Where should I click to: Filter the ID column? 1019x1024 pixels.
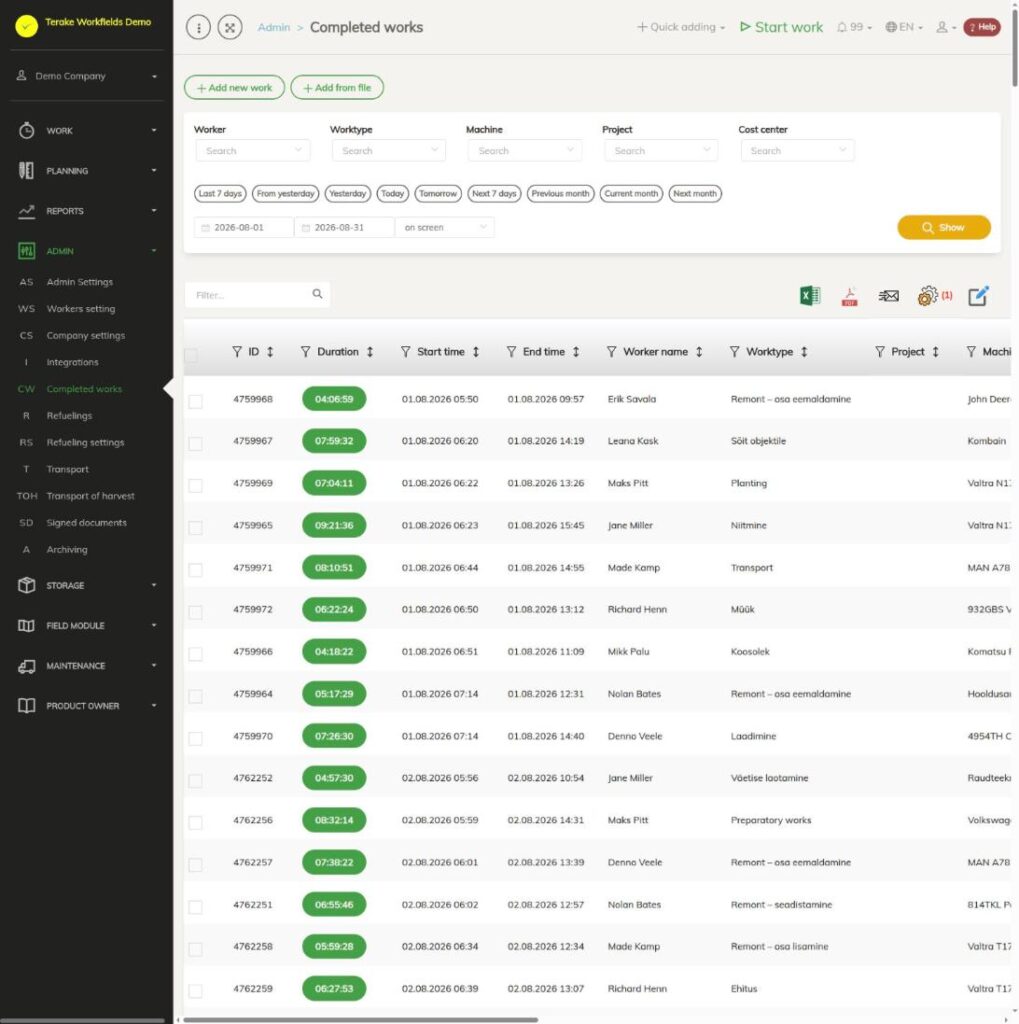(236, 352)
